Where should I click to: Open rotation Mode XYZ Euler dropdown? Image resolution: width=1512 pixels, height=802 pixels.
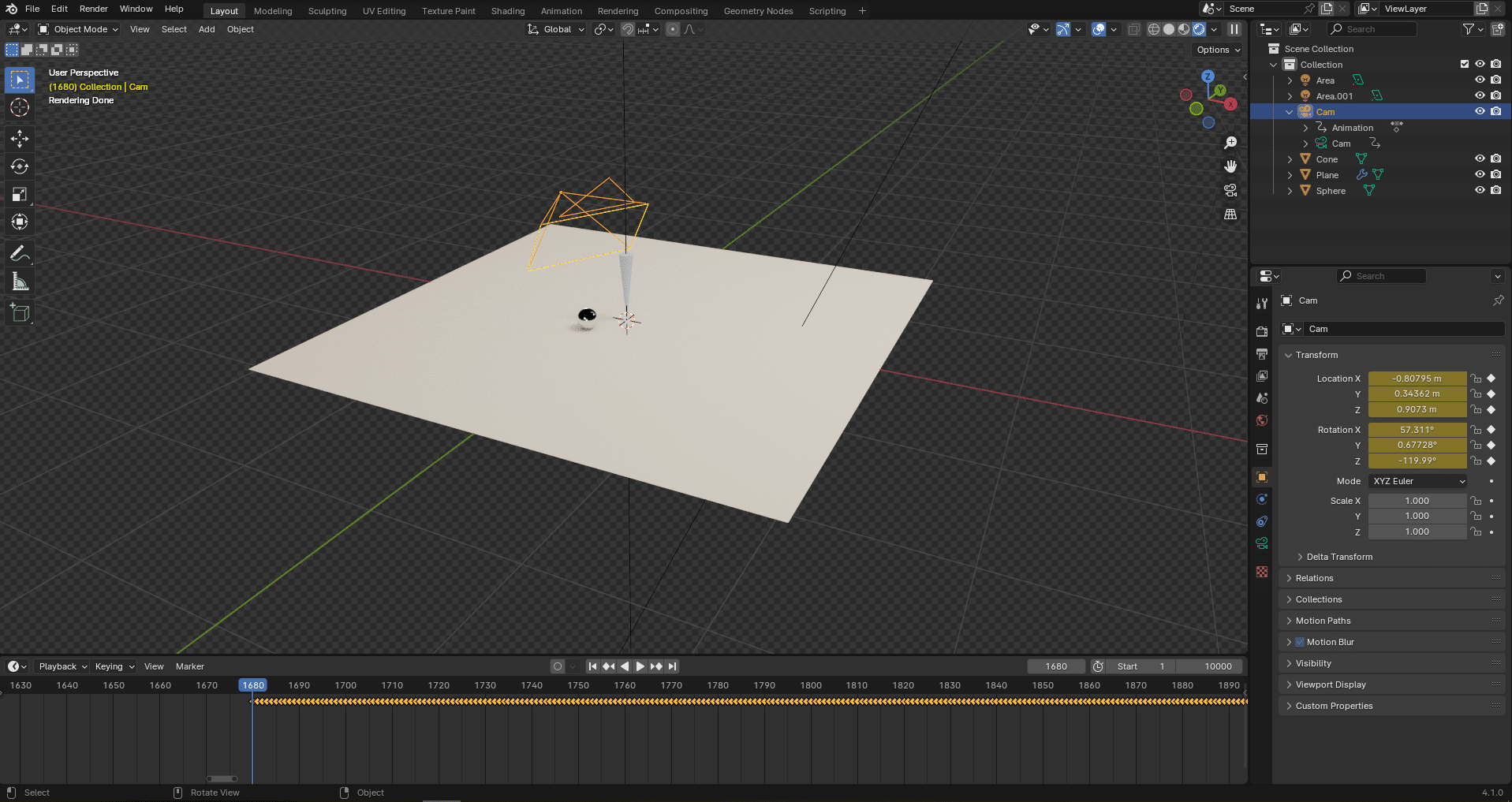[x=1418, y=481]
